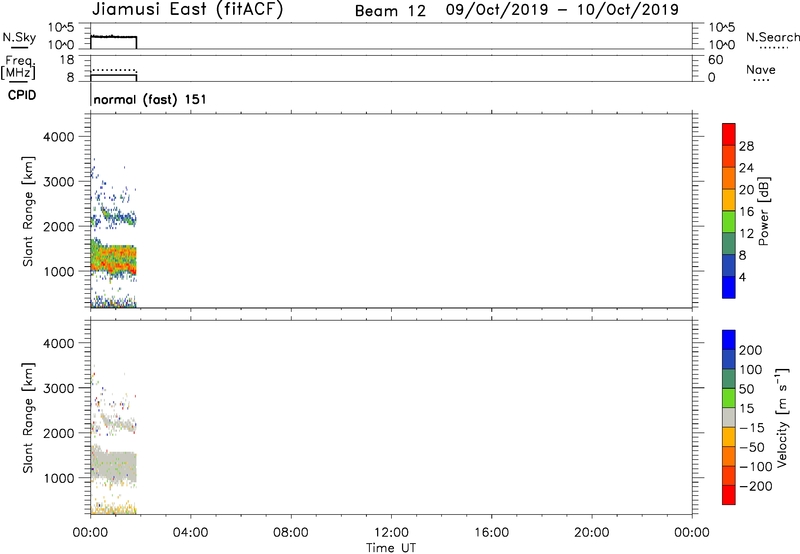Click the 'CPID' label
Viewport: 800px width, 554px height.
coord(22,95)
